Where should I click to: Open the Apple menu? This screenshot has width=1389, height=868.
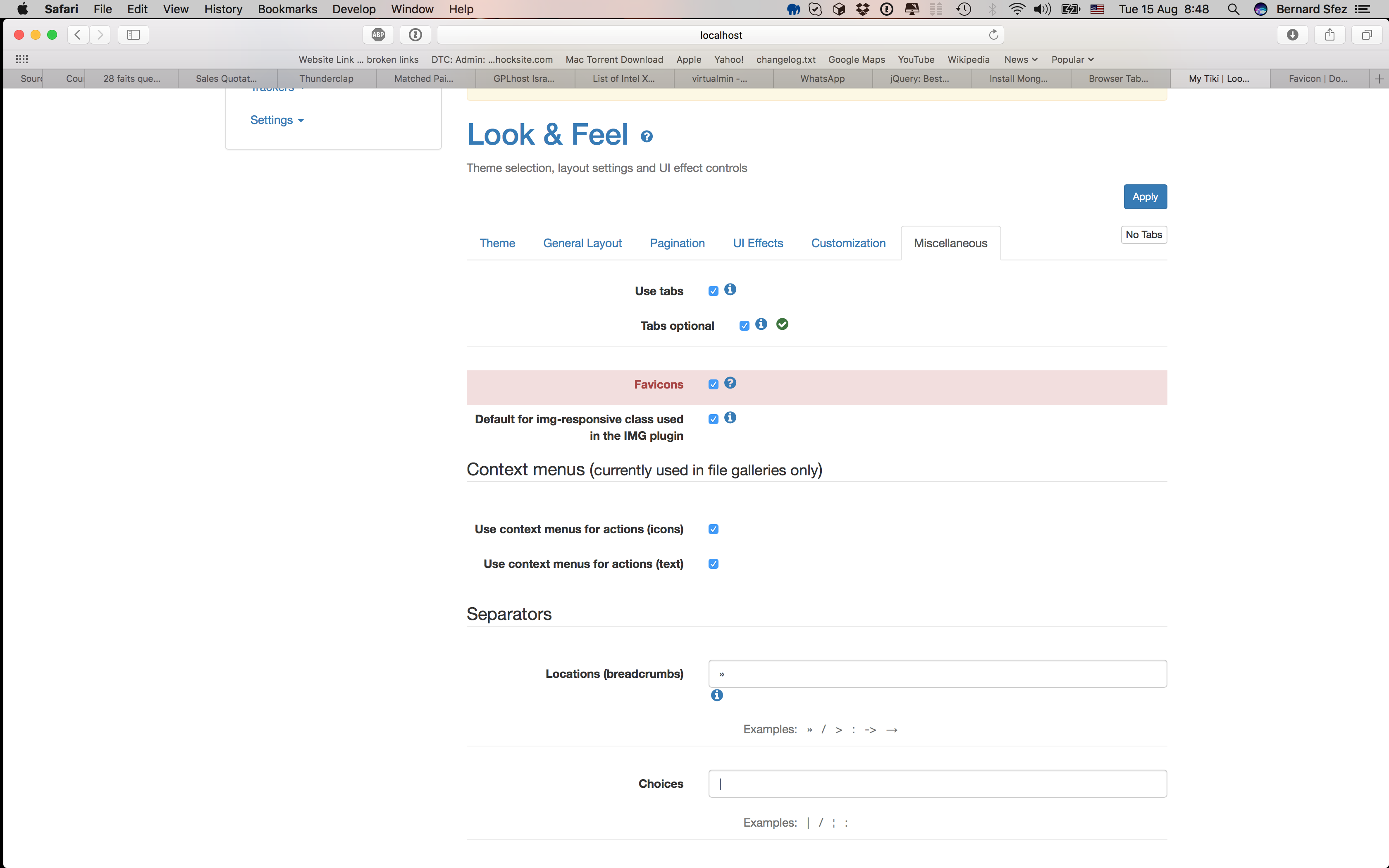[x=22, y=9]
